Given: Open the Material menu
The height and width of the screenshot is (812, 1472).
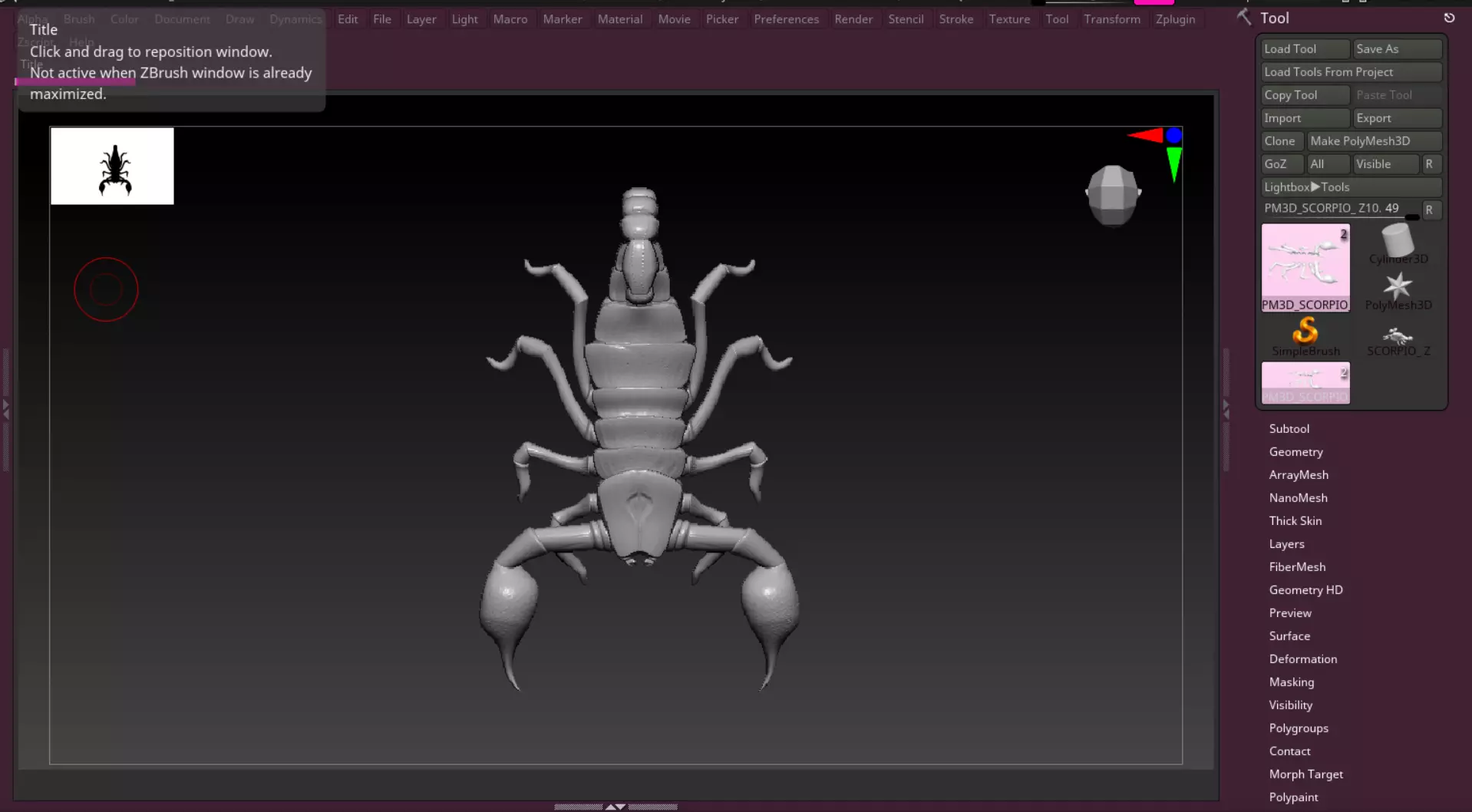Looking at the screenshot, I should tap(620, 19).
